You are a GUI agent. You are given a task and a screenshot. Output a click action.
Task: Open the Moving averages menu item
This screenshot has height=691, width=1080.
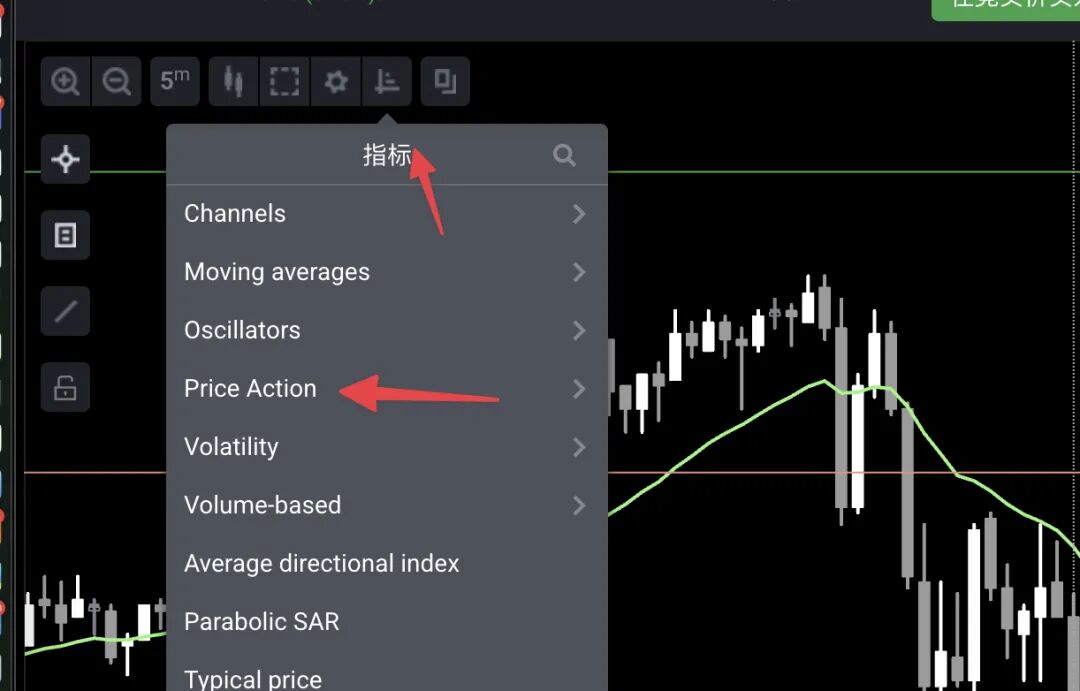coord(277,272)
